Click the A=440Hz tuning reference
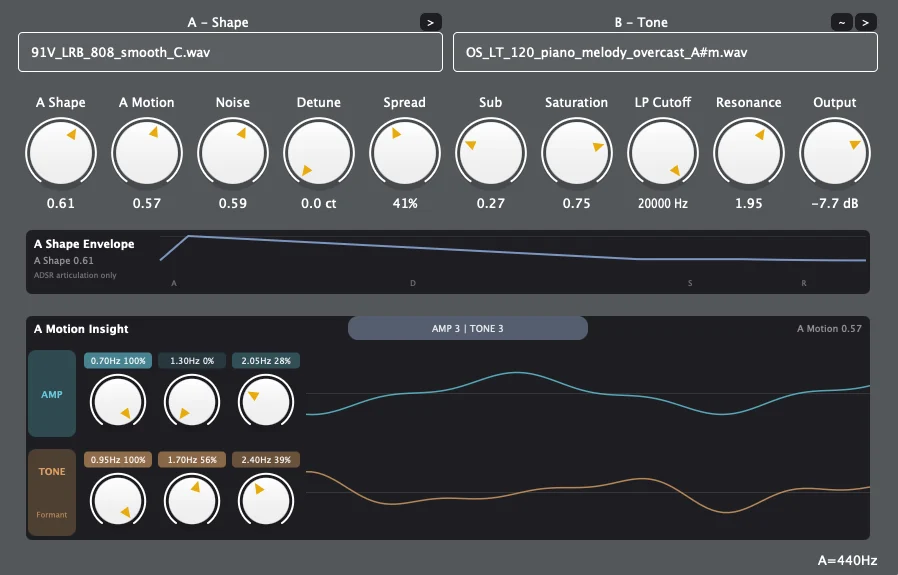 pos(849,561)
